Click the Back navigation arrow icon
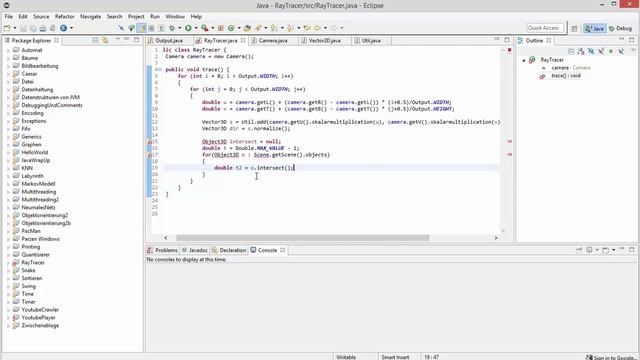 pos(317,28)
